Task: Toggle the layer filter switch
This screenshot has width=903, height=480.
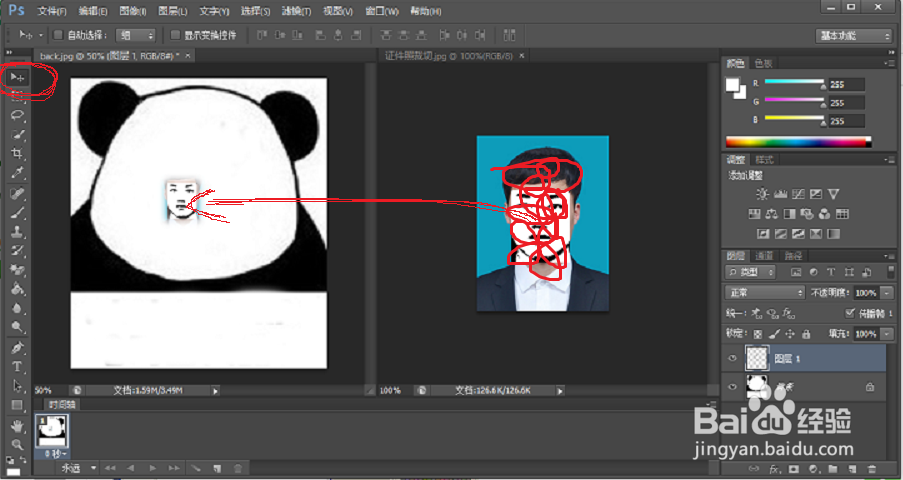Action: coord(889,273)
